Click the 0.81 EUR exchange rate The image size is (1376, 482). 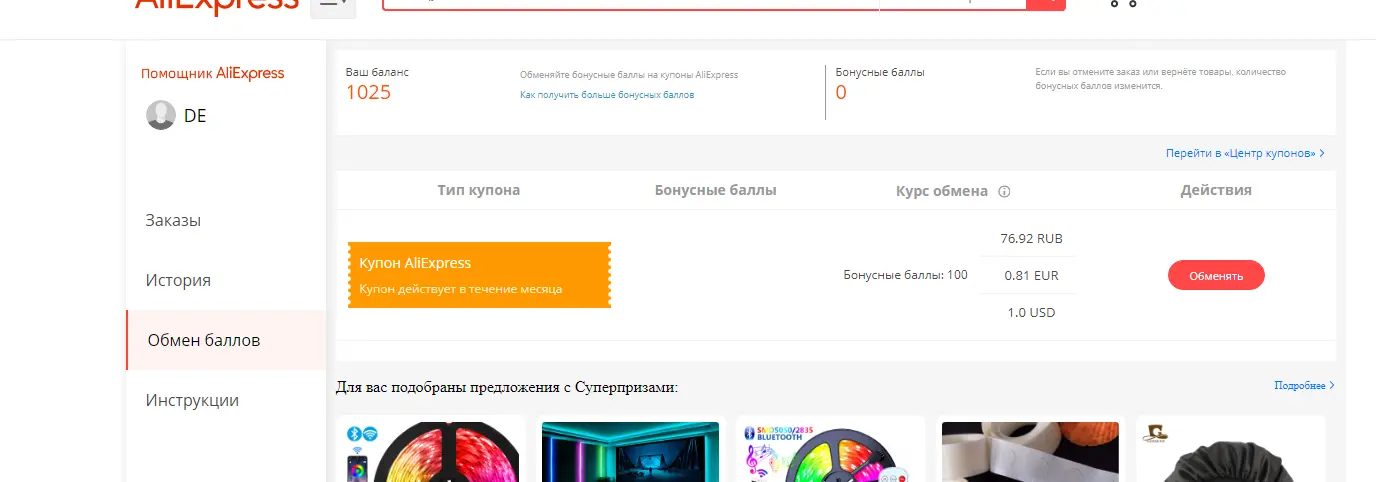coord(1031,276)
